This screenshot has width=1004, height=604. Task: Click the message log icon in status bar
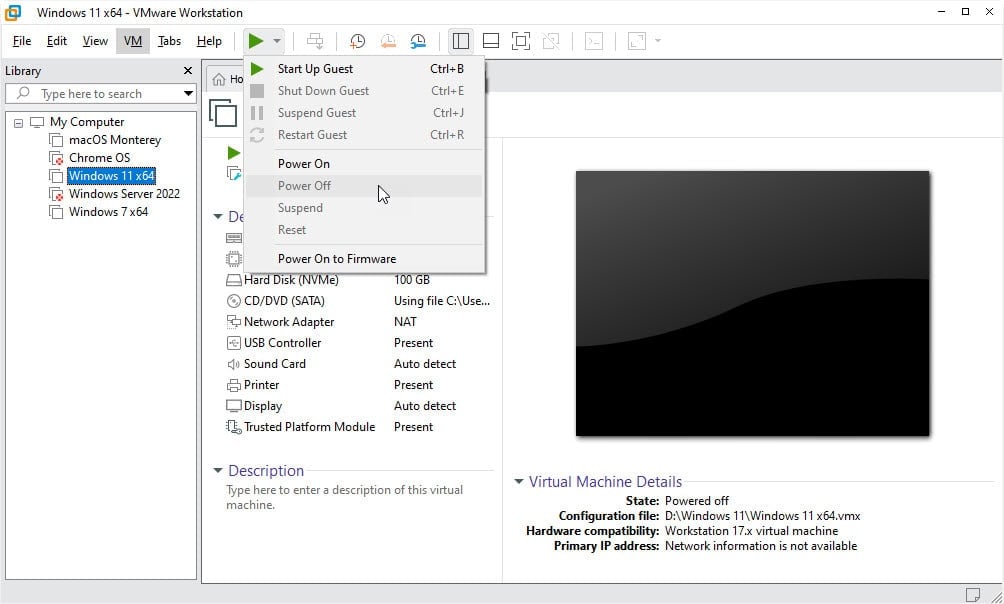973,594
